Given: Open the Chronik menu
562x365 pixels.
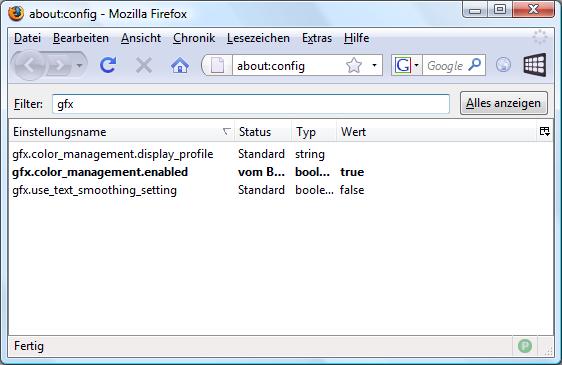Looking at the screenshot, I should click(194, 38).
